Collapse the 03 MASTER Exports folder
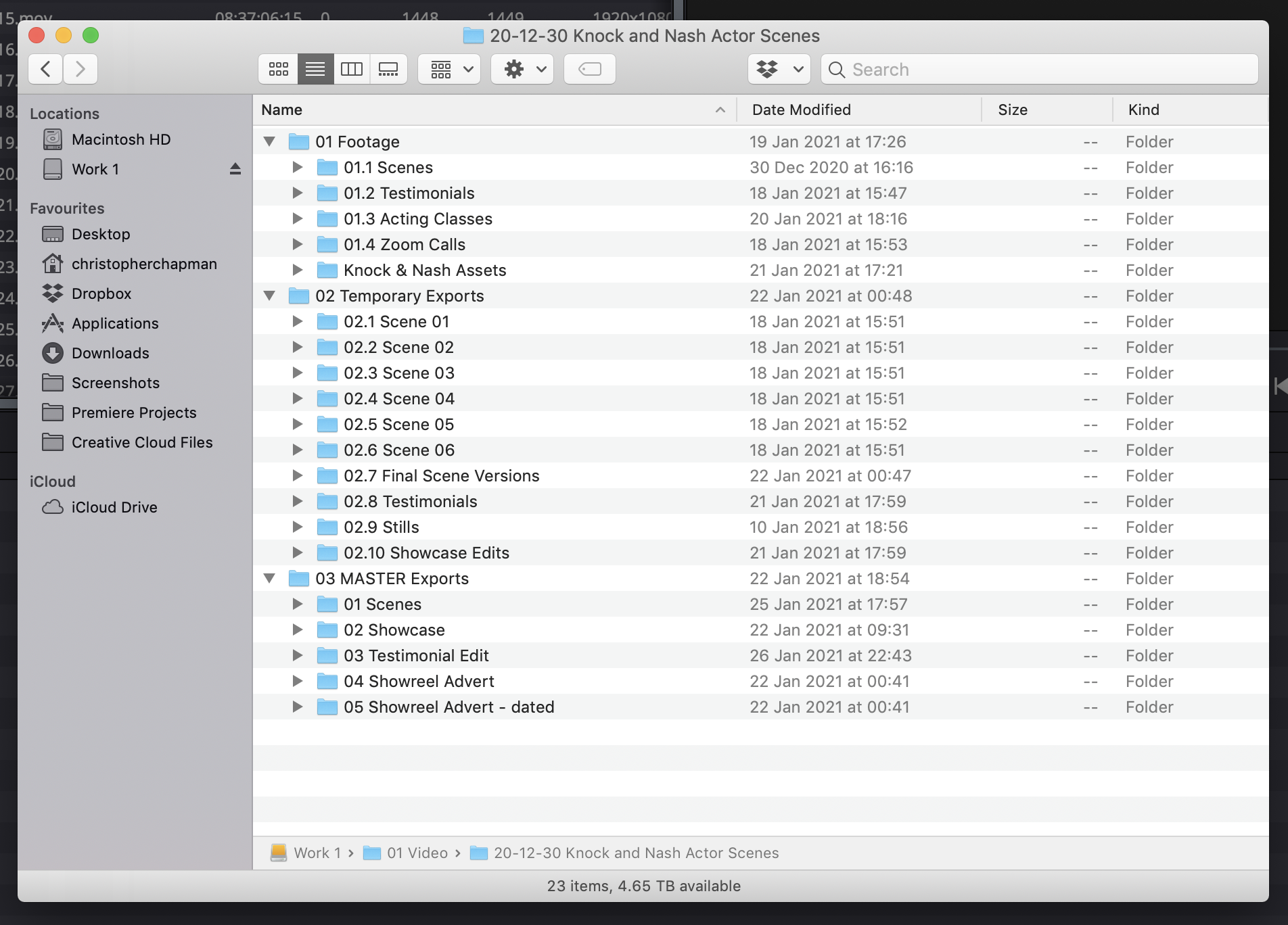Screen dimensions: 1288x925 click(x=269, y=579)
